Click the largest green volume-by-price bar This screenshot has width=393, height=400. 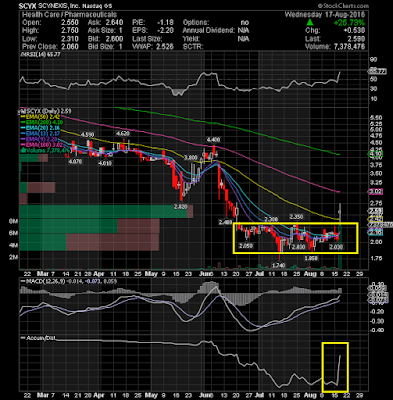point(103,212)
